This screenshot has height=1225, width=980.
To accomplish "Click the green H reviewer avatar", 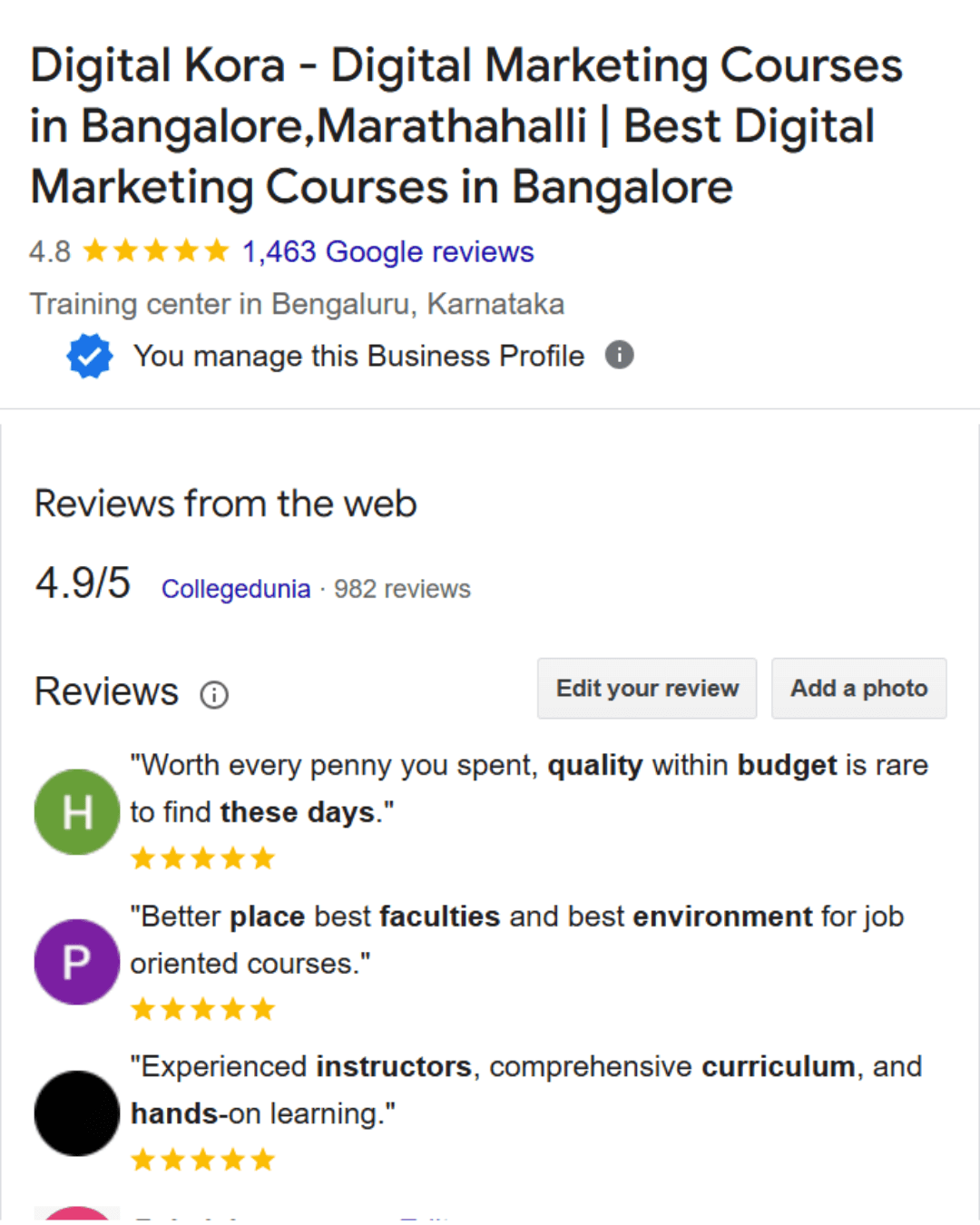I will pos(77,812).
